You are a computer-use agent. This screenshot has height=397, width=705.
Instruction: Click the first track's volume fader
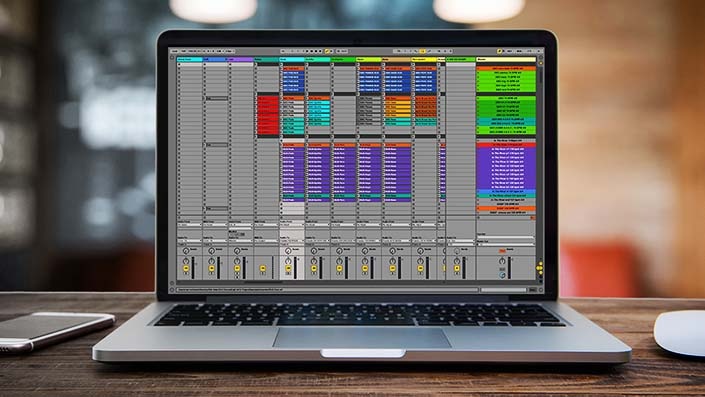[x=193, y=268]
